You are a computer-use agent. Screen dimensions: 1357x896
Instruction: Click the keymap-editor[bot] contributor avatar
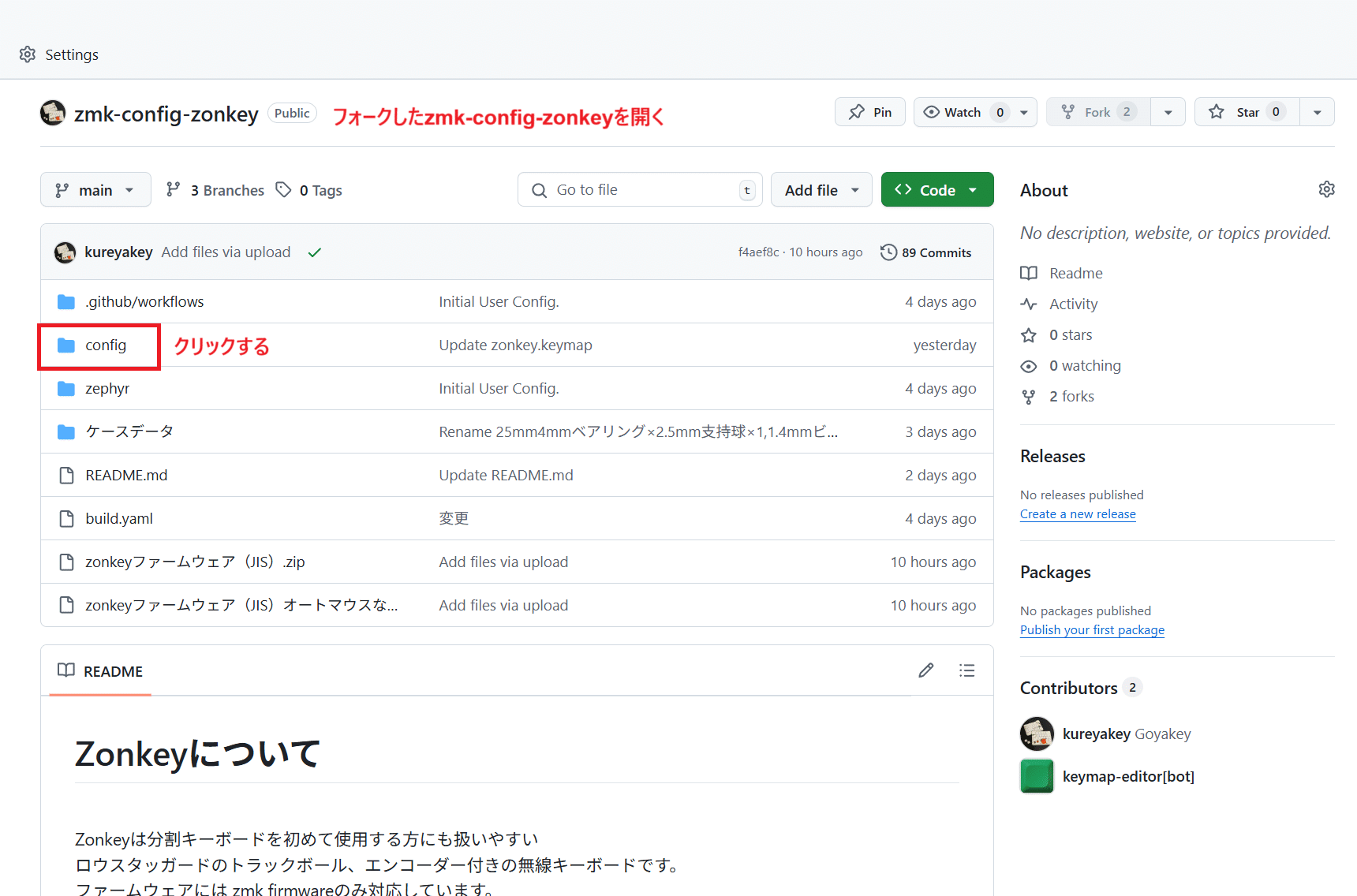(x=1037, y=777)
